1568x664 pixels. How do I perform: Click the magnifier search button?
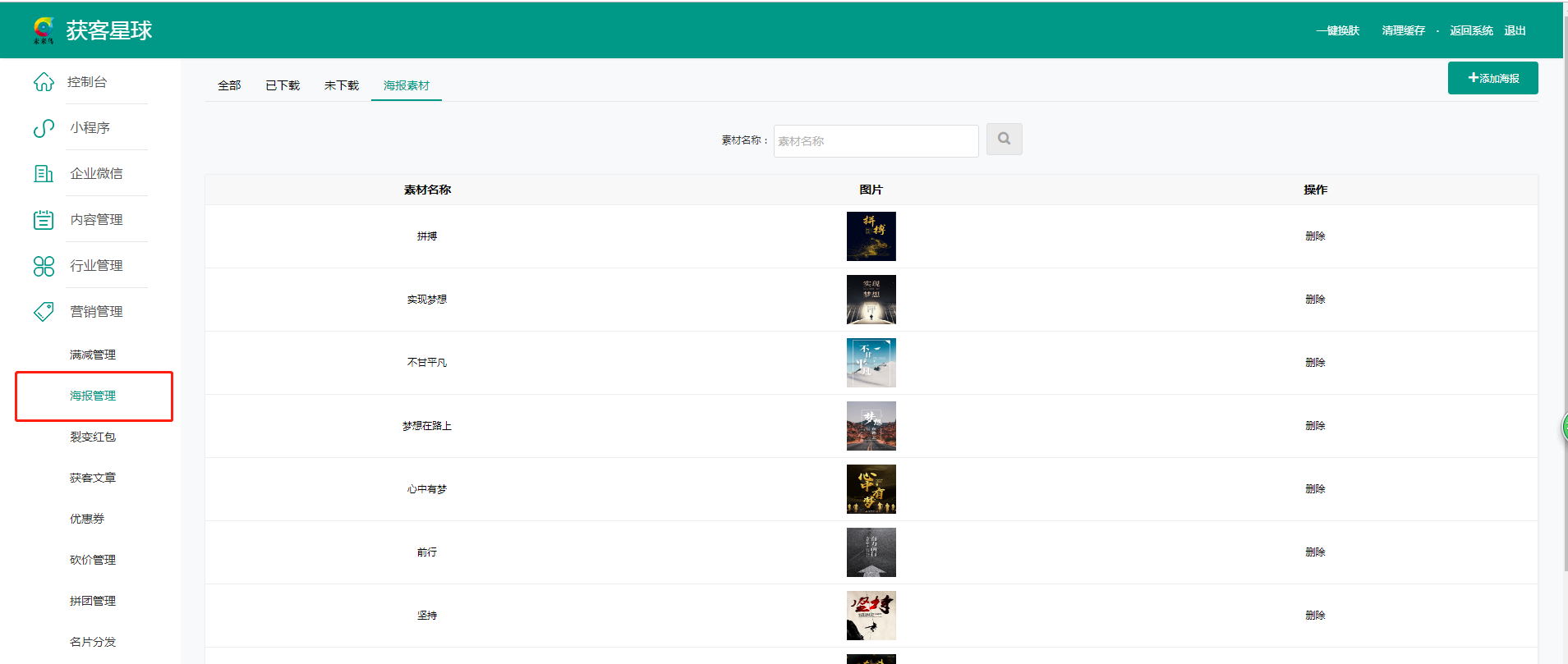click(x=1005, y=140)
